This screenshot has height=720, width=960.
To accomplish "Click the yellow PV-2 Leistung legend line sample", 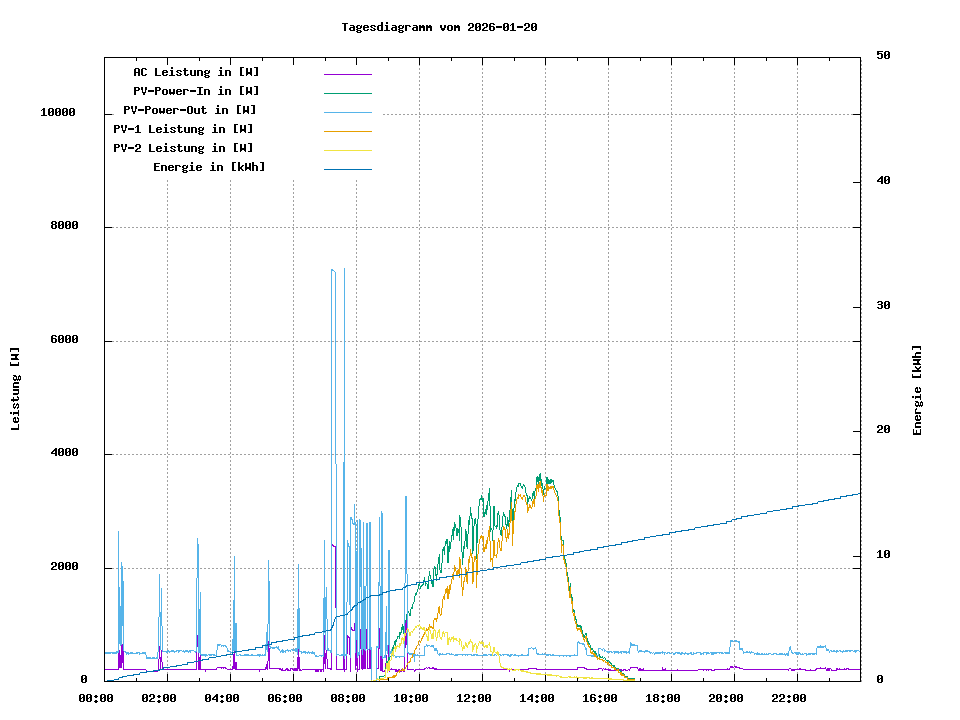I will point(347,150).
